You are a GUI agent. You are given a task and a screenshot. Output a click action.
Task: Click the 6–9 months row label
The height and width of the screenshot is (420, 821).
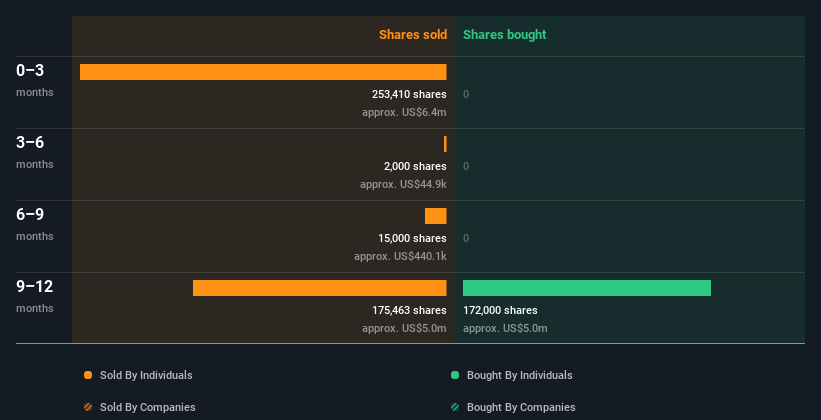[x=35, y=224]
